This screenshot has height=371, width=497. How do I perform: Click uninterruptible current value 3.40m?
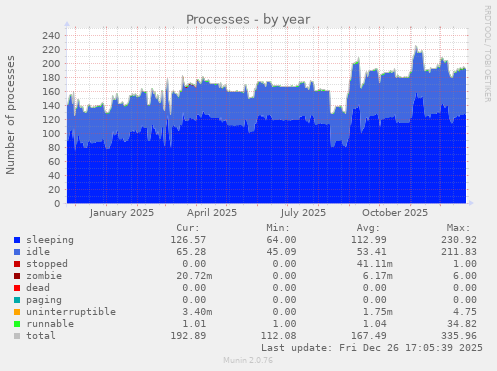[x=197, y=312]
